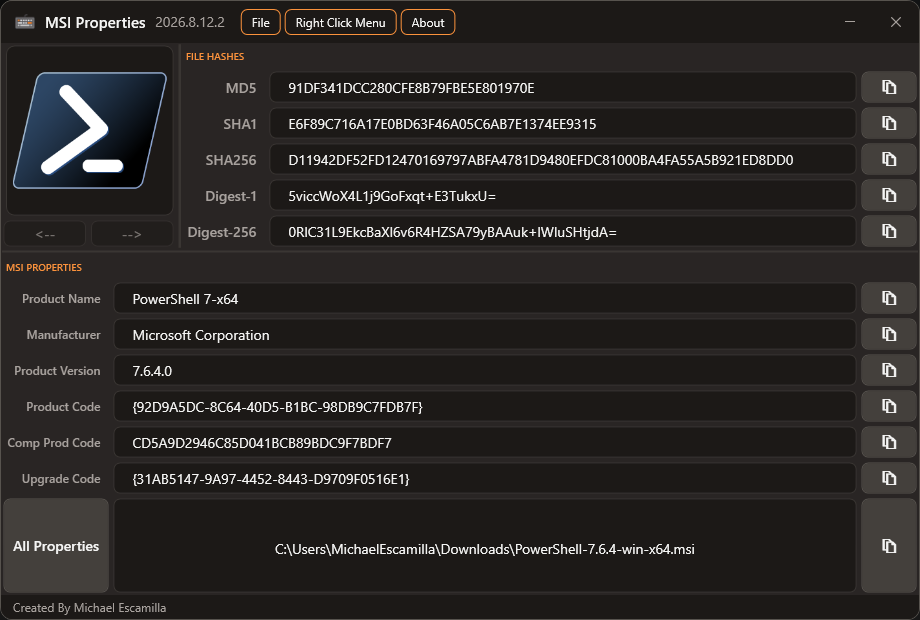The image size is (920, 620).
Task: Click the Product Code GUID field
Action: tap(485, 406)
